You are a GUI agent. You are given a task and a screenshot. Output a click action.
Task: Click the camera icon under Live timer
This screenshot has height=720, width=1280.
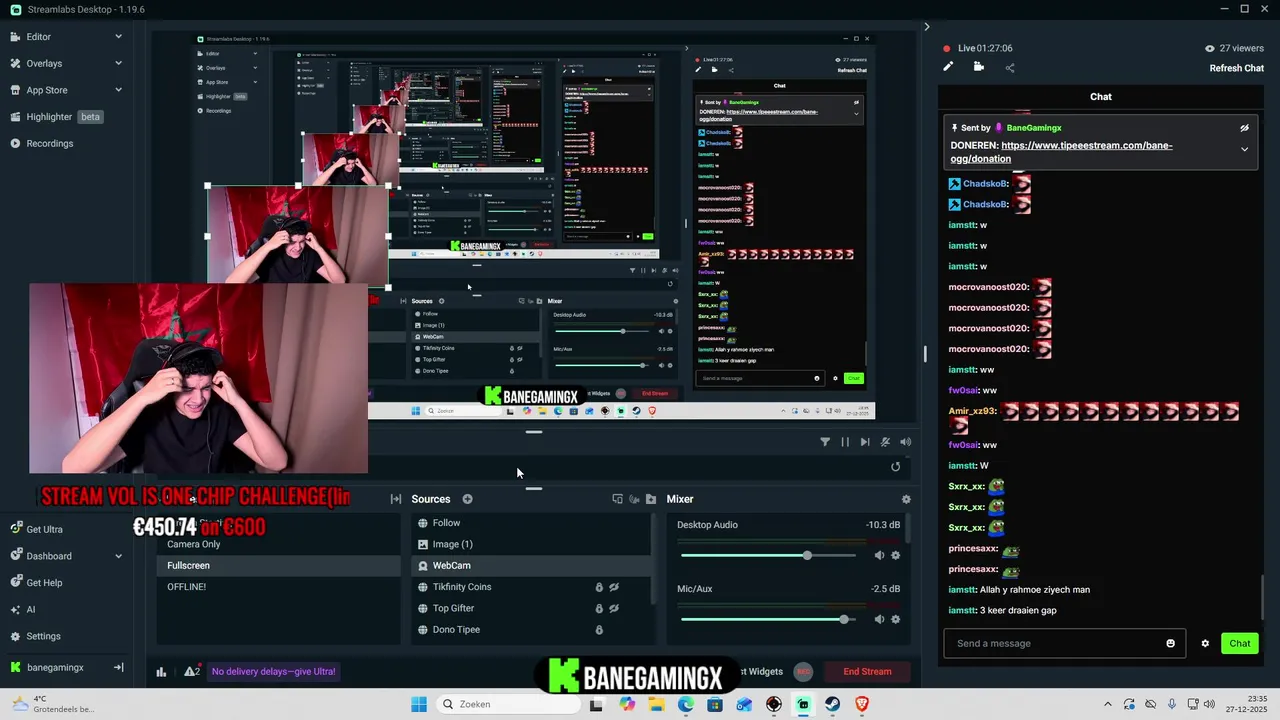[978, 67]
